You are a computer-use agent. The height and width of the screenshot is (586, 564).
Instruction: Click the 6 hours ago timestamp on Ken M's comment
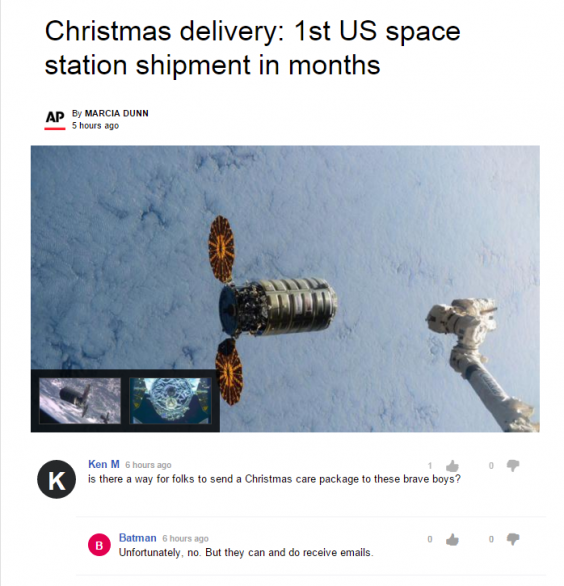click(x=148, y=465)
